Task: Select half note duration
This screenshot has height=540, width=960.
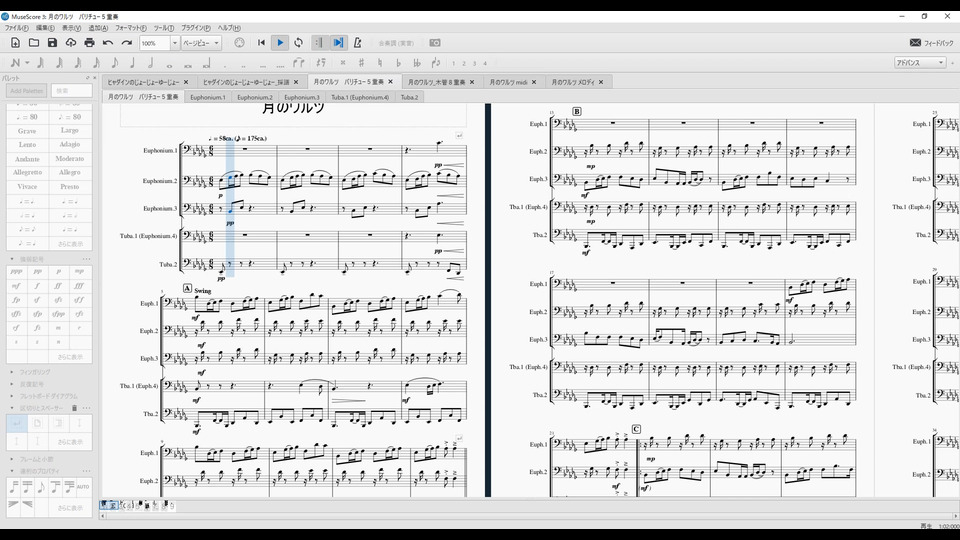Action: click(151, 62)
